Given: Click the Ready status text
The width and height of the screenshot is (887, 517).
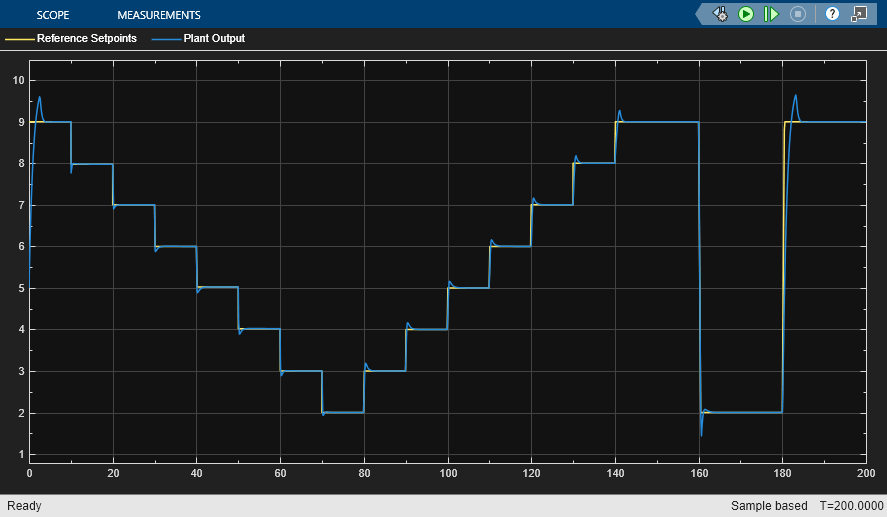Looking at the screenshot, I should click(x=23, y=506).
